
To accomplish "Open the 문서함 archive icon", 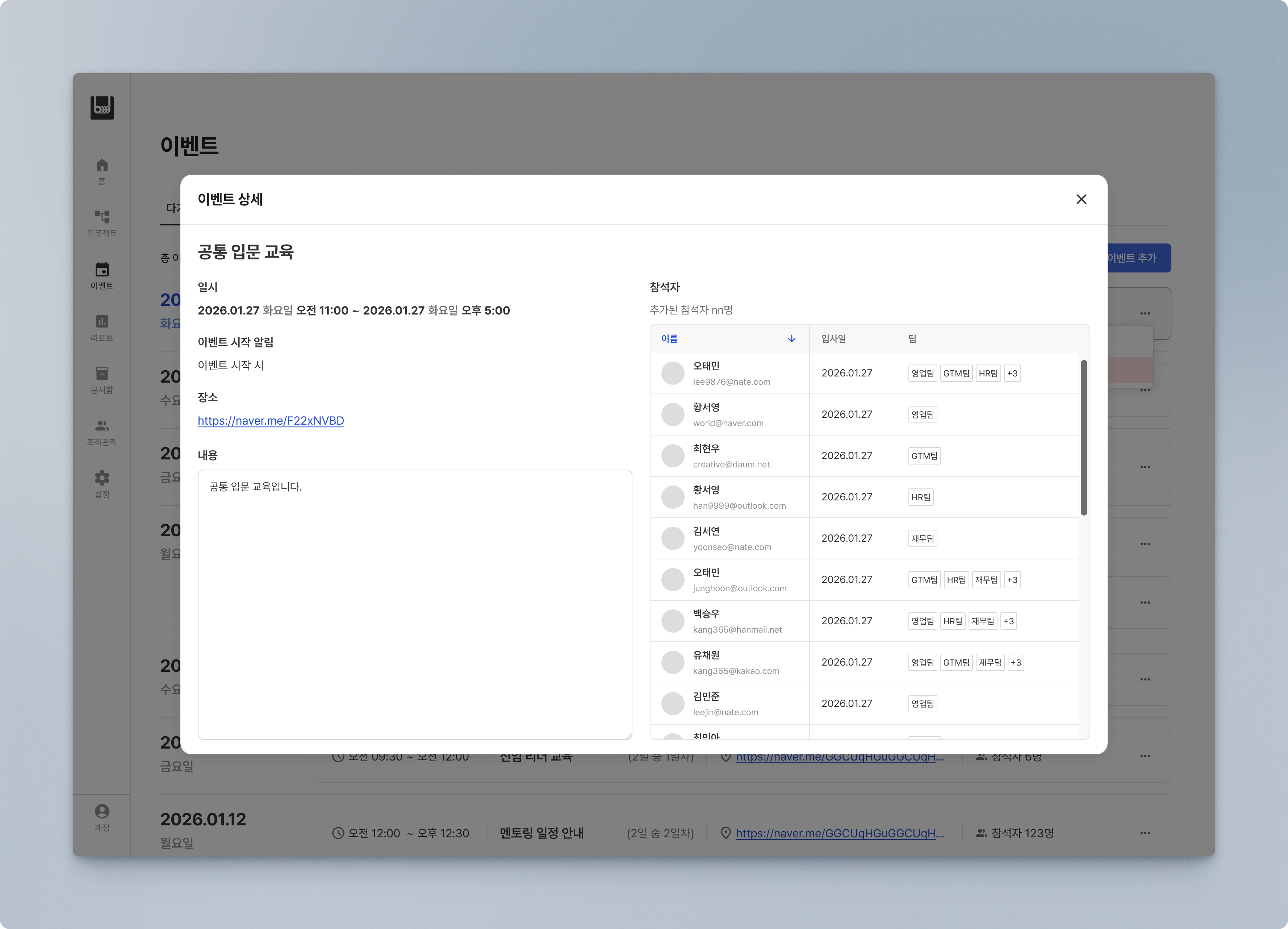I will tap(102, 374).
